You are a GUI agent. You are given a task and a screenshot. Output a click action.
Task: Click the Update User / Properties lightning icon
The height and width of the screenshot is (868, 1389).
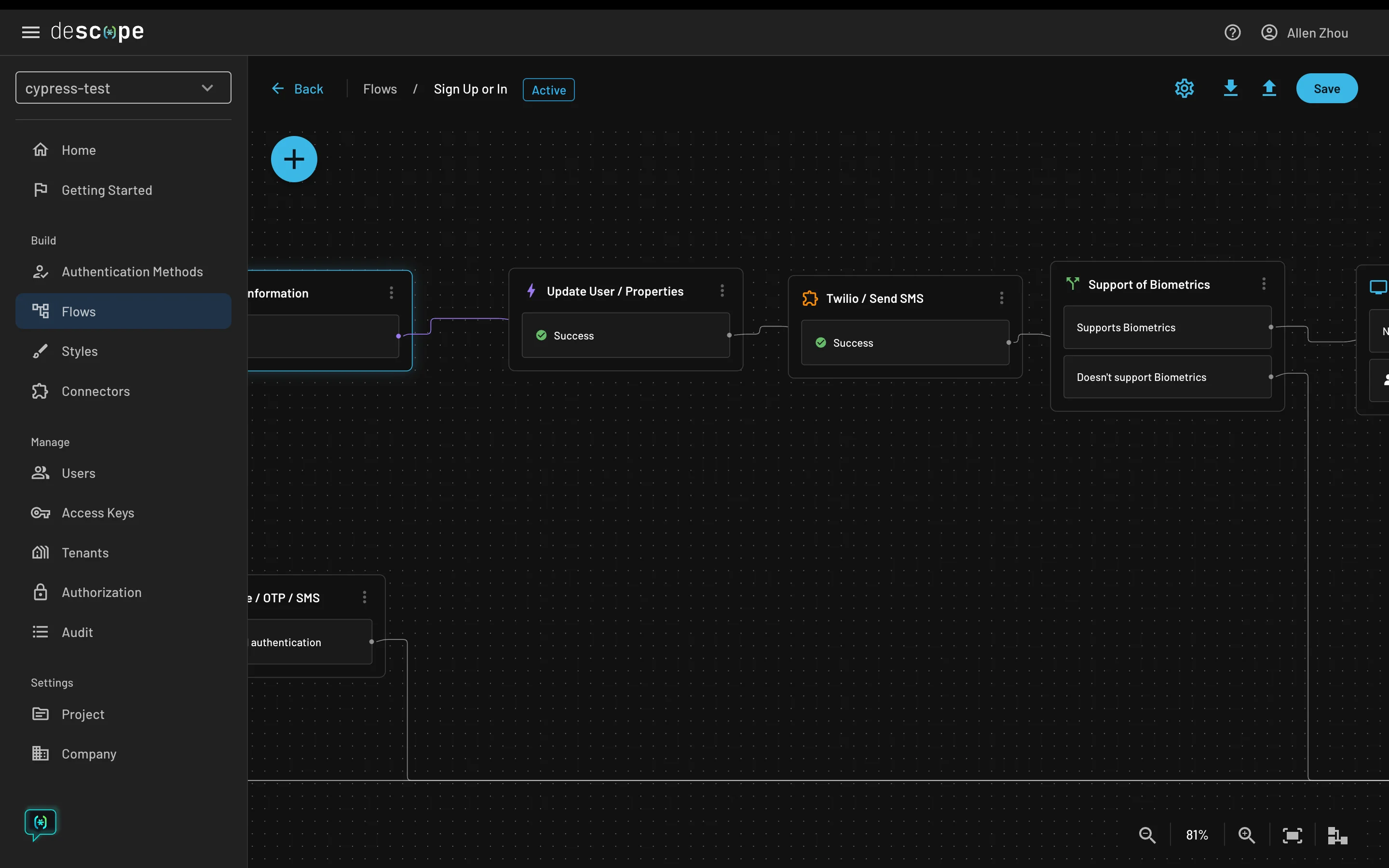tap(531, 290)
